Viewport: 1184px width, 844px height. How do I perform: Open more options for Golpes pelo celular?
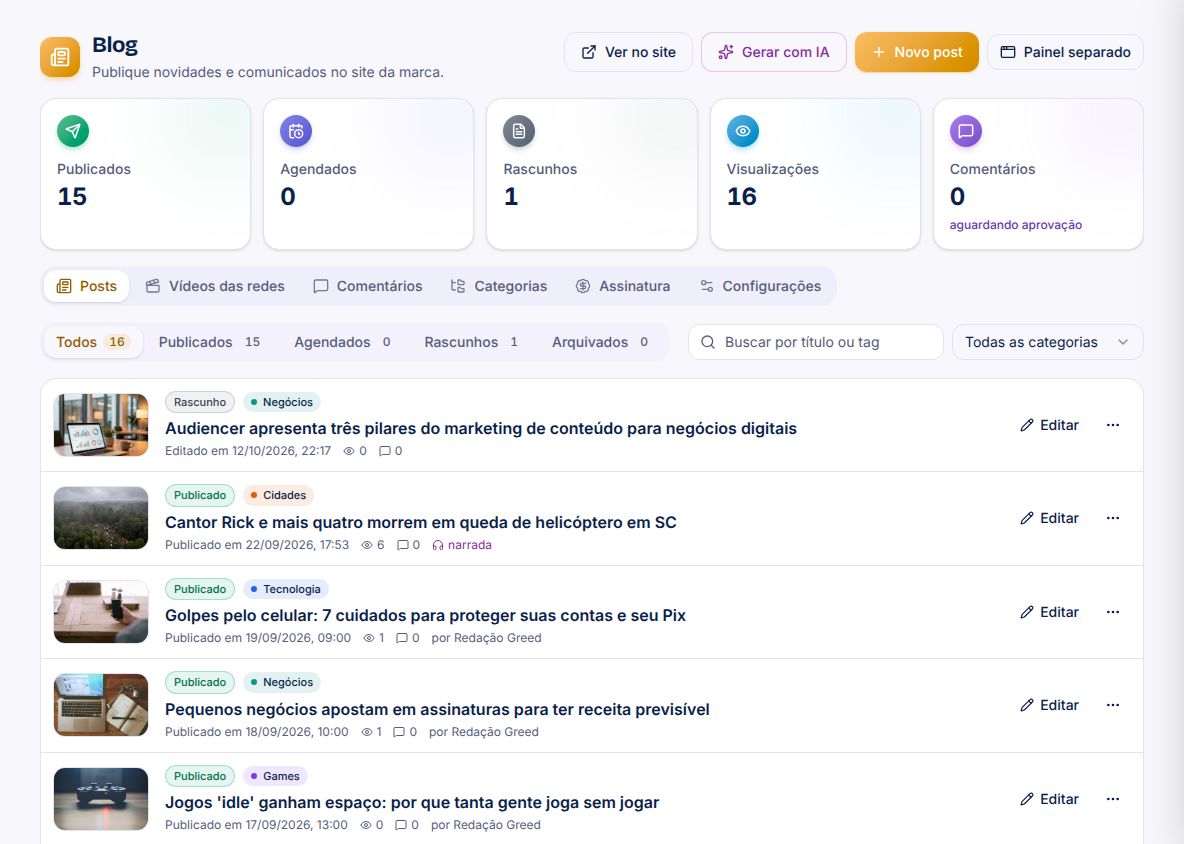point(1113,611)
